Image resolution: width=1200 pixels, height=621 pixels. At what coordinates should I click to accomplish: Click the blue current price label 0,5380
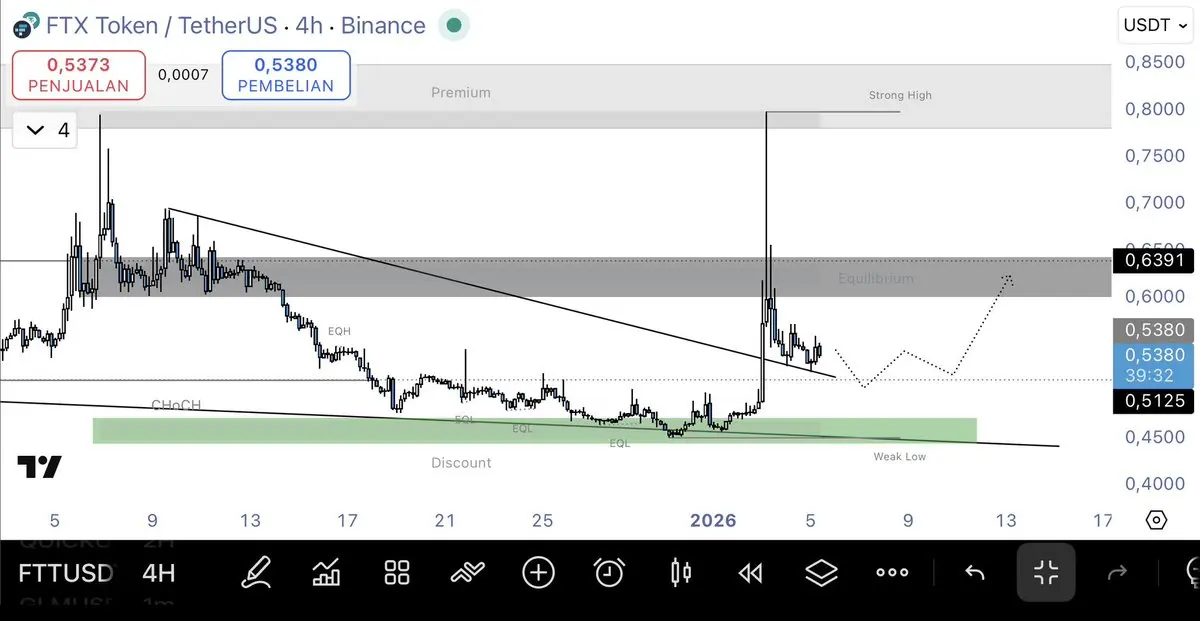[x=1154, y=365]
